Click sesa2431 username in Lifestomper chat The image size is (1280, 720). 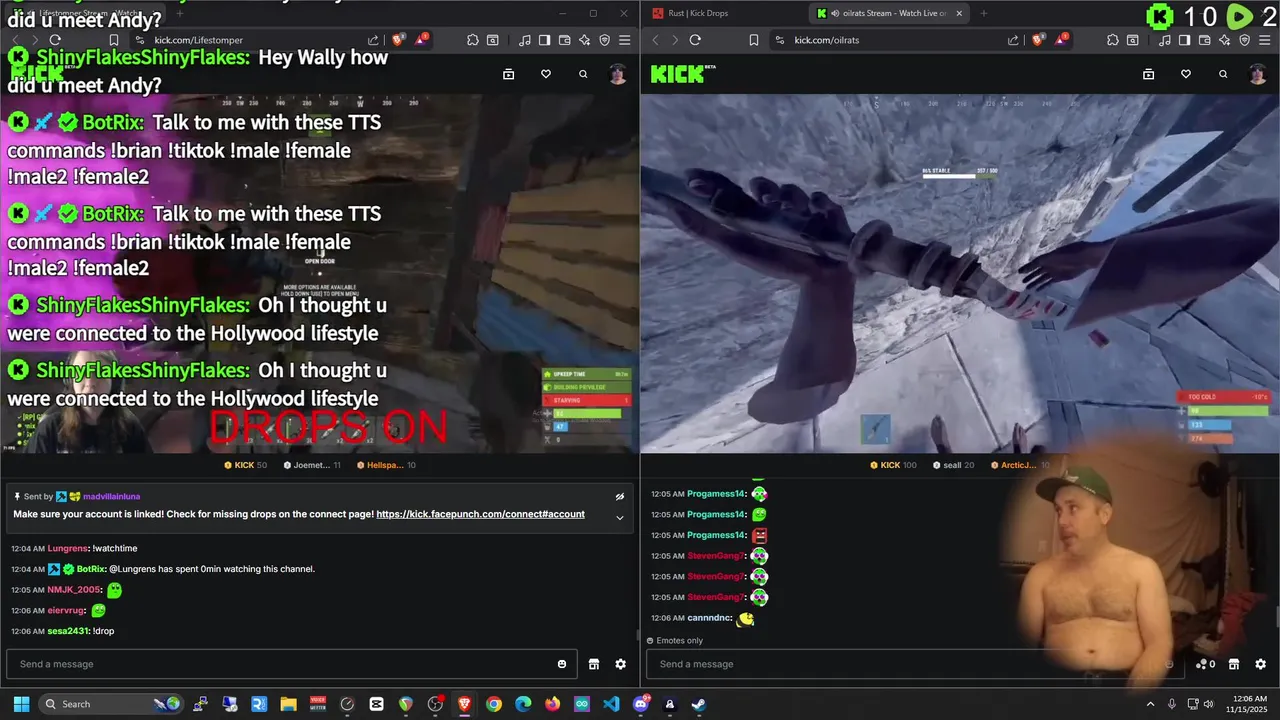[68, 631]
